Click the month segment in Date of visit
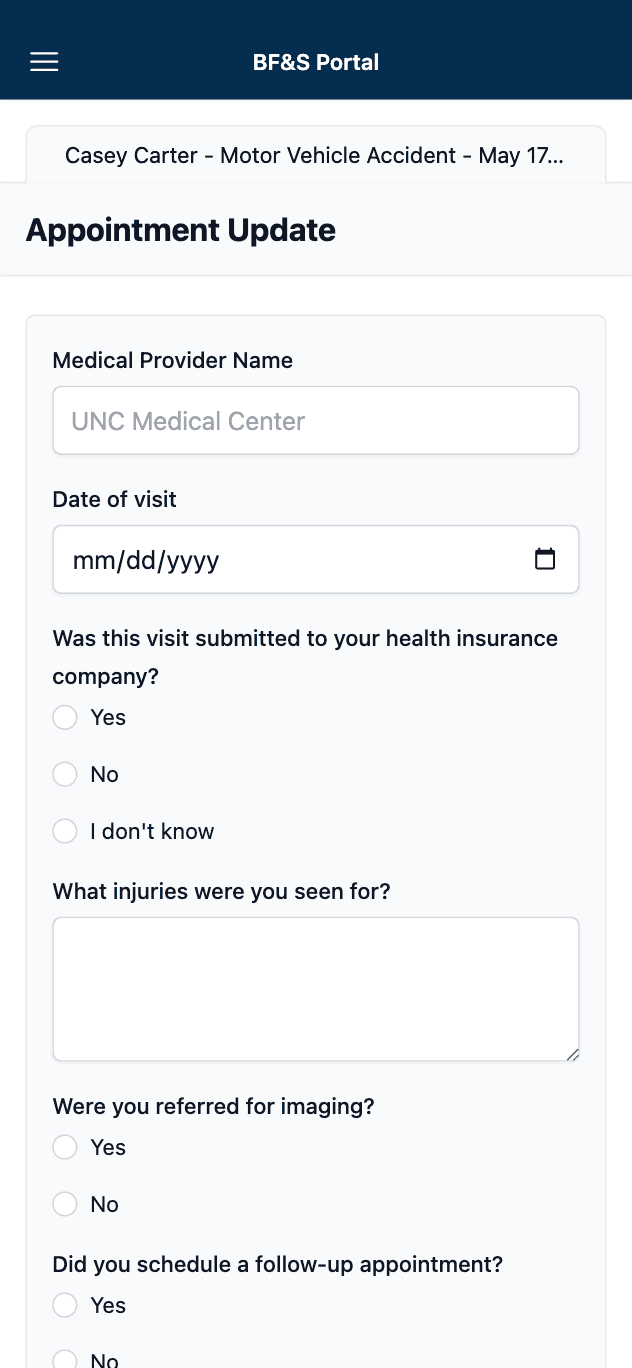 (x=92, y=560)
